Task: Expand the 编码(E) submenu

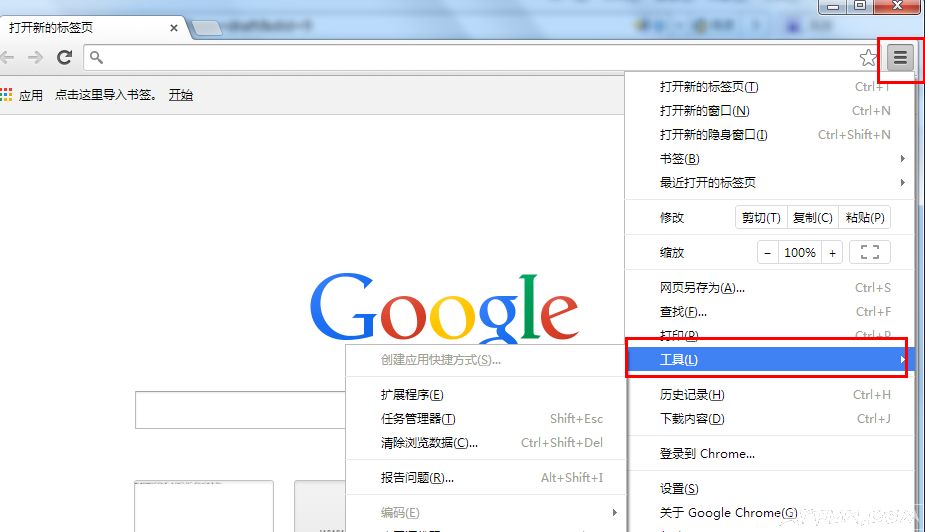Action: (x=485, y=513)
